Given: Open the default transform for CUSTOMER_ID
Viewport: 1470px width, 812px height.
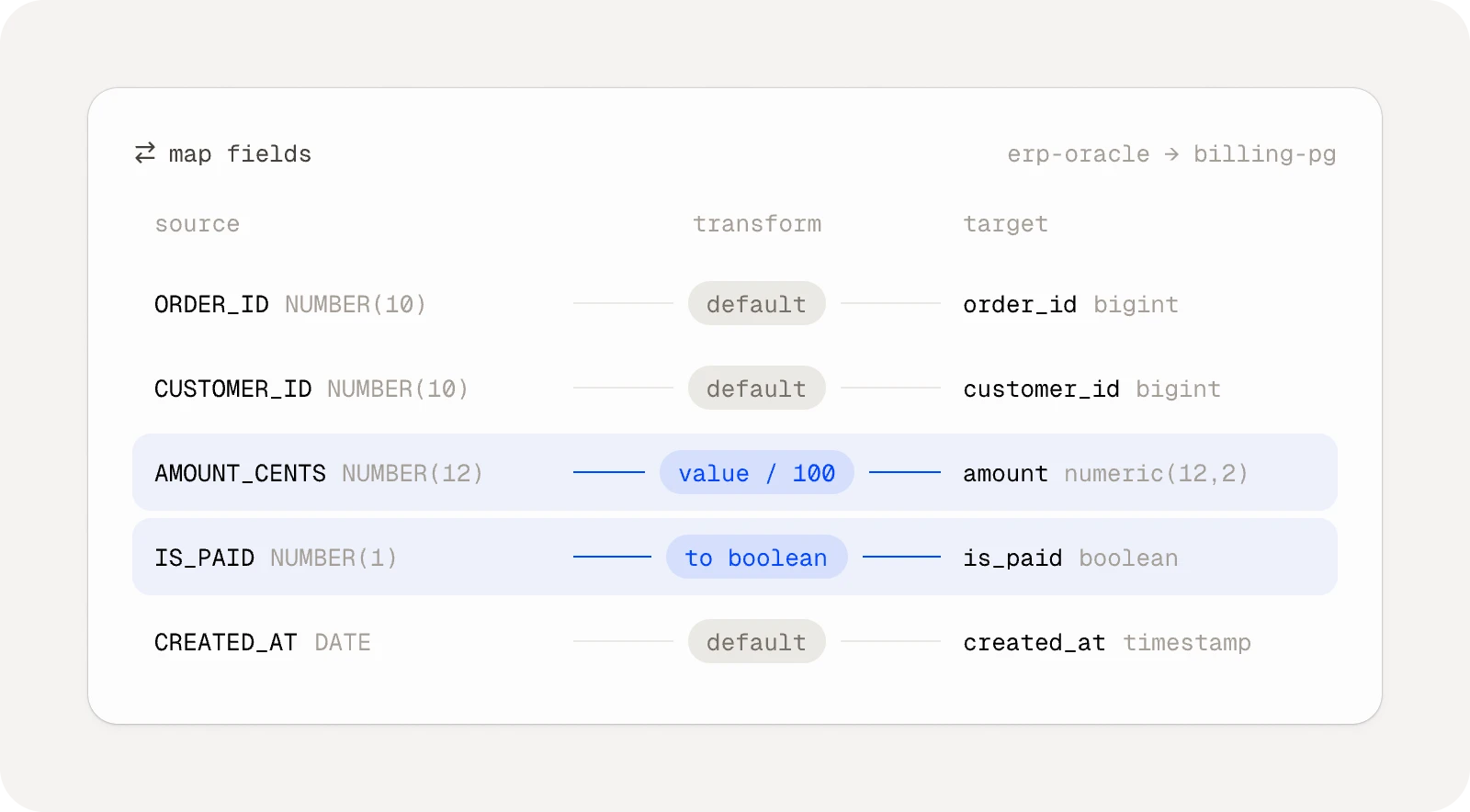Looking at the screenshot, I should (x=756, y=389).
